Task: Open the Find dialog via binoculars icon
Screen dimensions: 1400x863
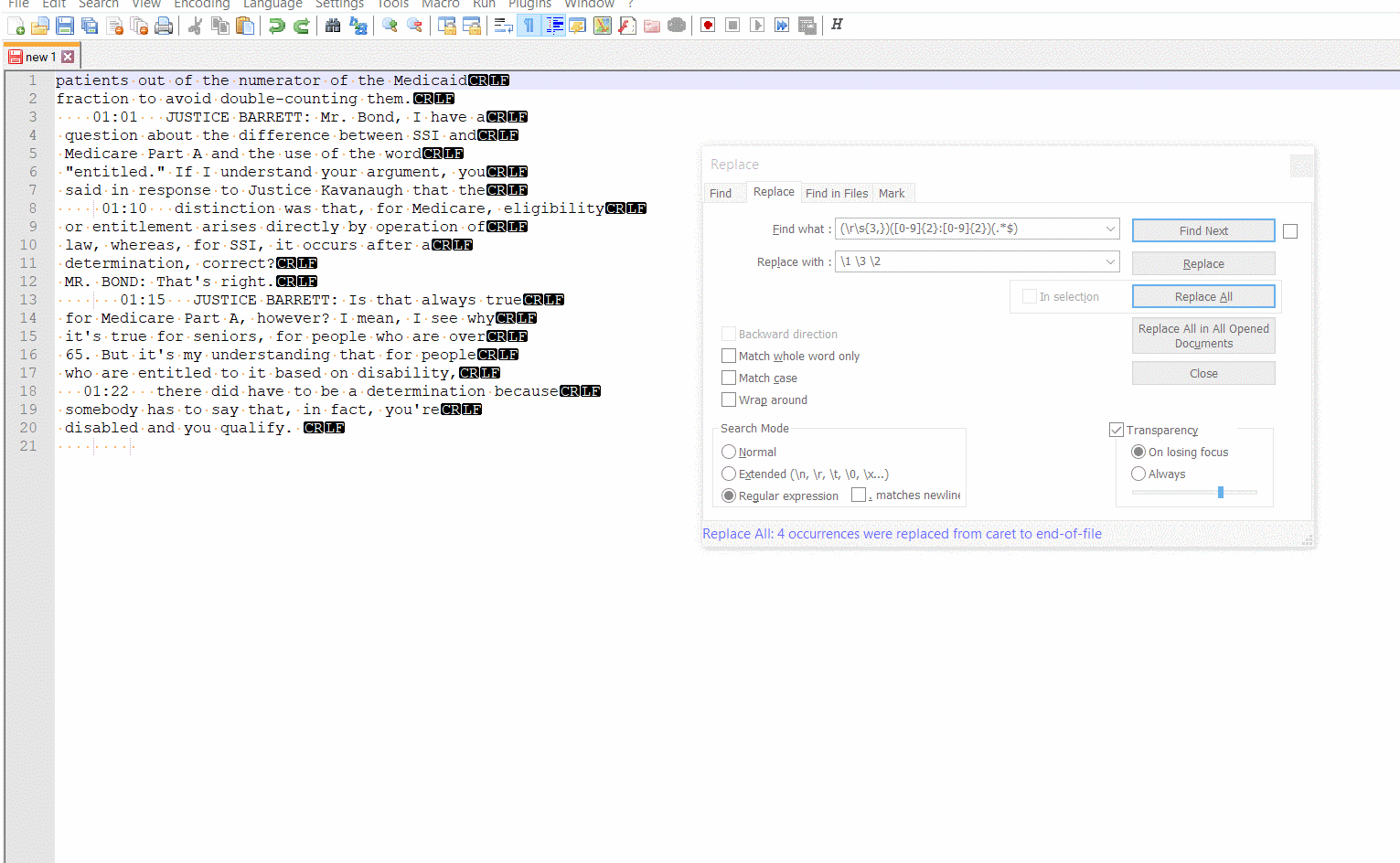Action: click(333, 26)
